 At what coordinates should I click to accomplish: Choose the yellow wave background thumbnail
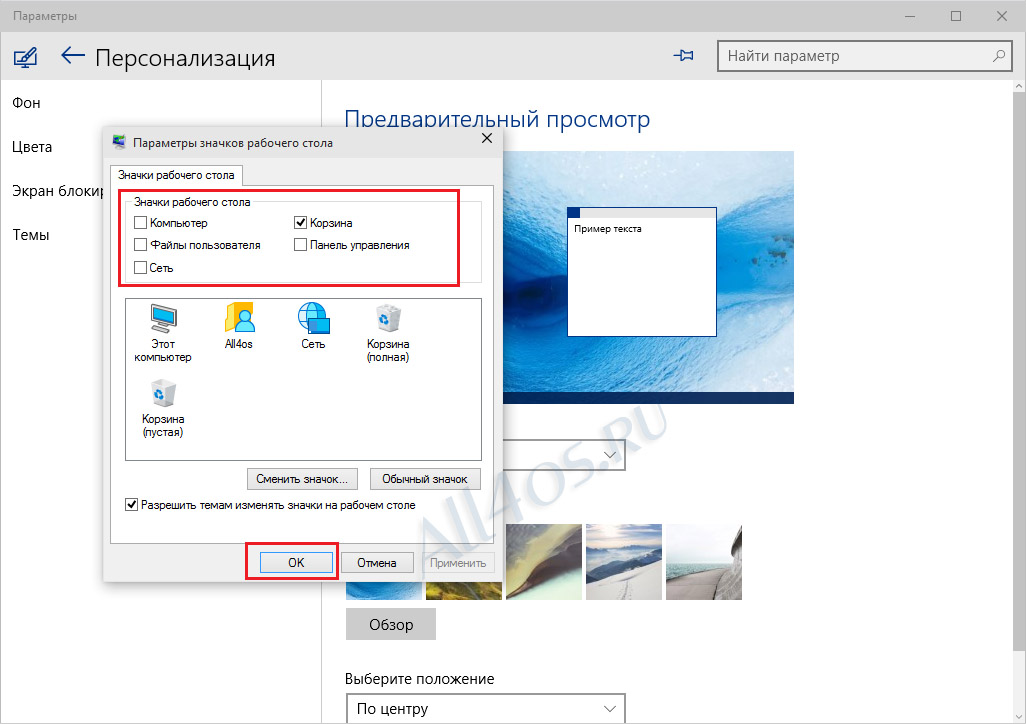(x=544, y=562)
